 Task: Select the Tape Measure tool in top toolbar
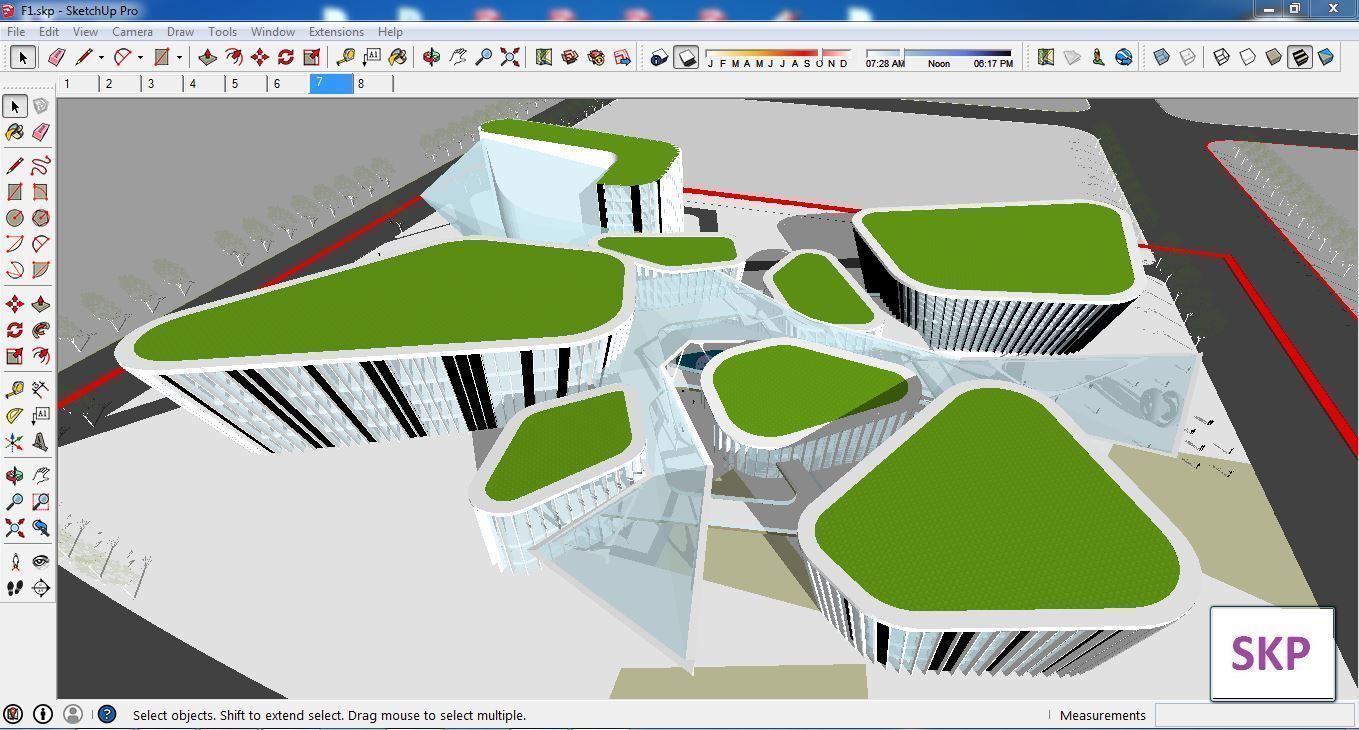point(346,58)
